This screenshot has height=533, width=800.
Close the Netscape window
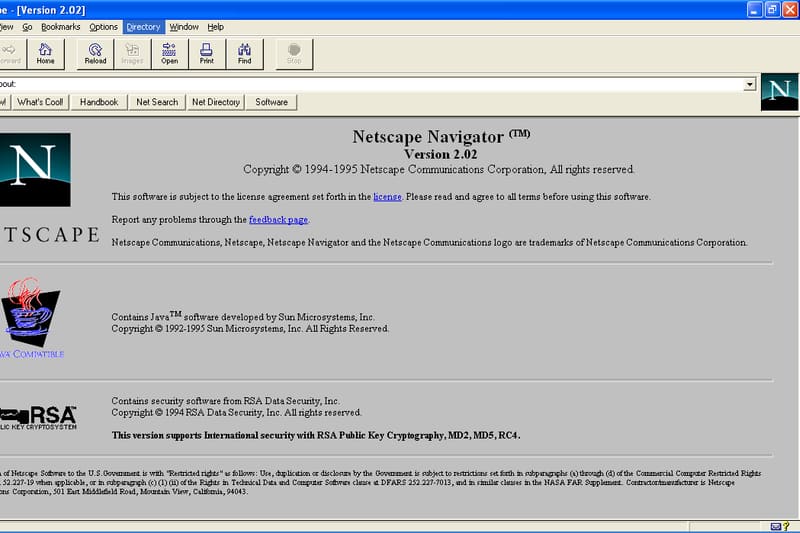[x=790, y=10]
